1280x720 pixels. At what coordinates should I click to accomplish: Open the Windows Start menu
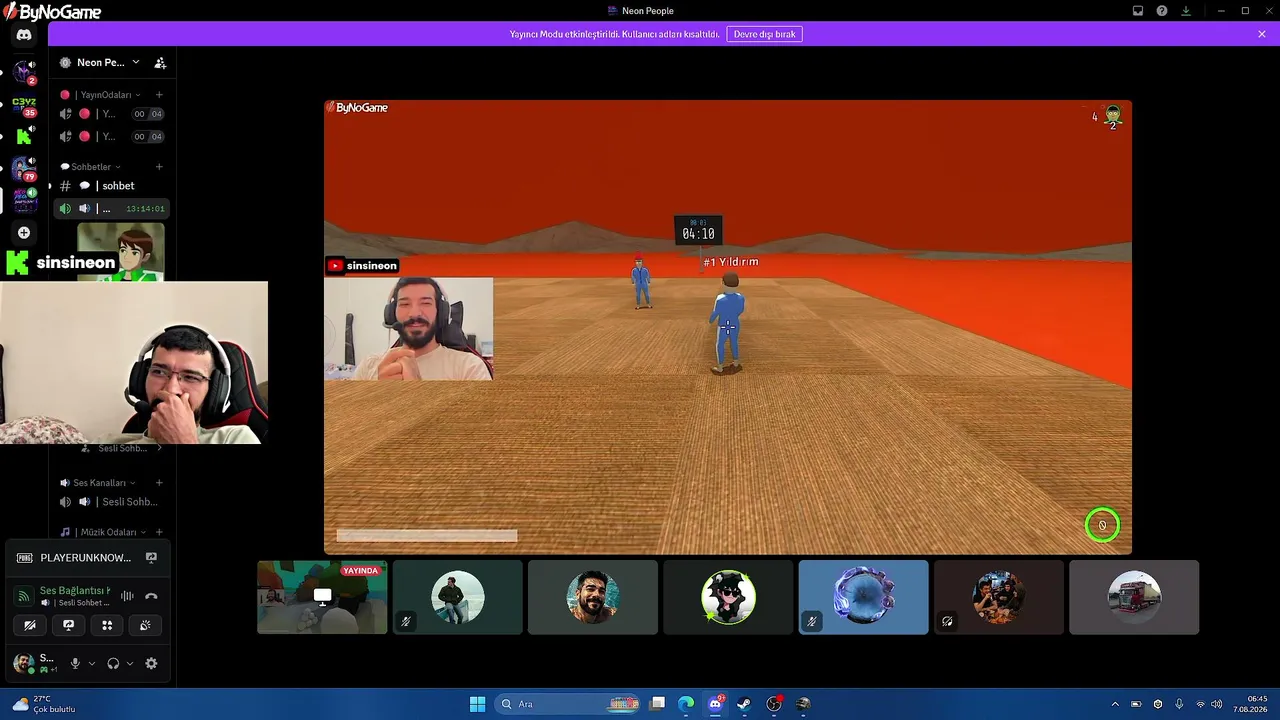tap(477, 704)
